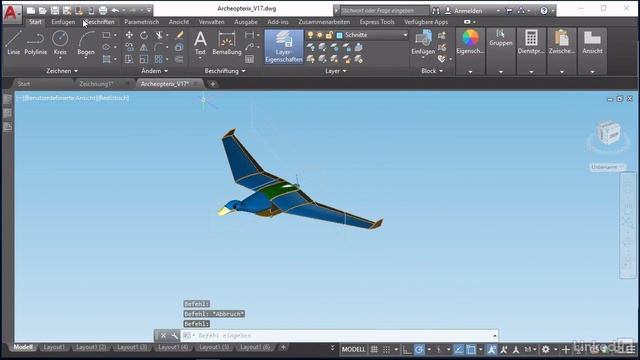The width and height of the screenshot is (640, 360).
Task: Open the Express Tools ribbon tab
Action: (x=377, y=22)
